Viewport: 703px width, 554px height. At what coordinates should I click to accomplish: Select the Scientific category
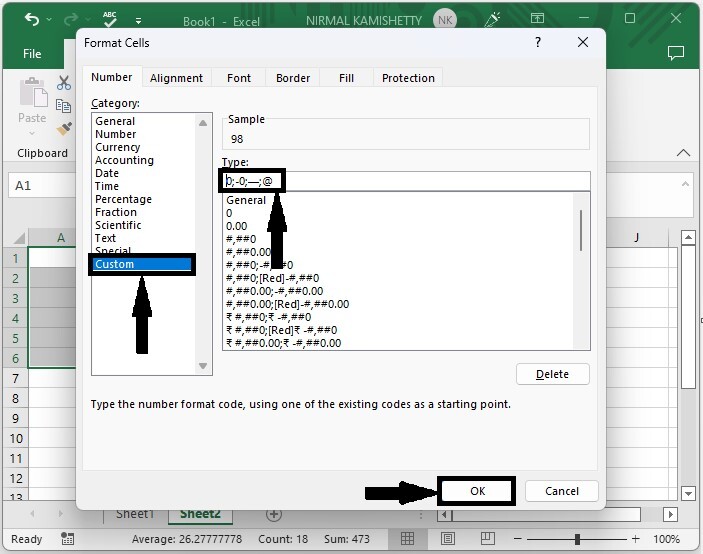pyautogui.click(x=118, y=225)
